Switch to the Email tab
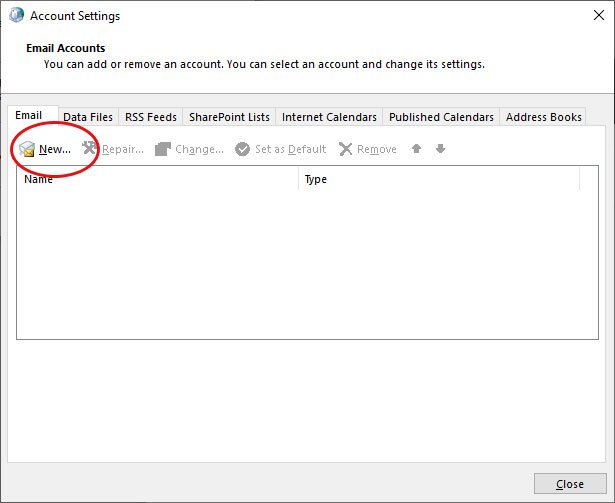 (x=29, y=116)
